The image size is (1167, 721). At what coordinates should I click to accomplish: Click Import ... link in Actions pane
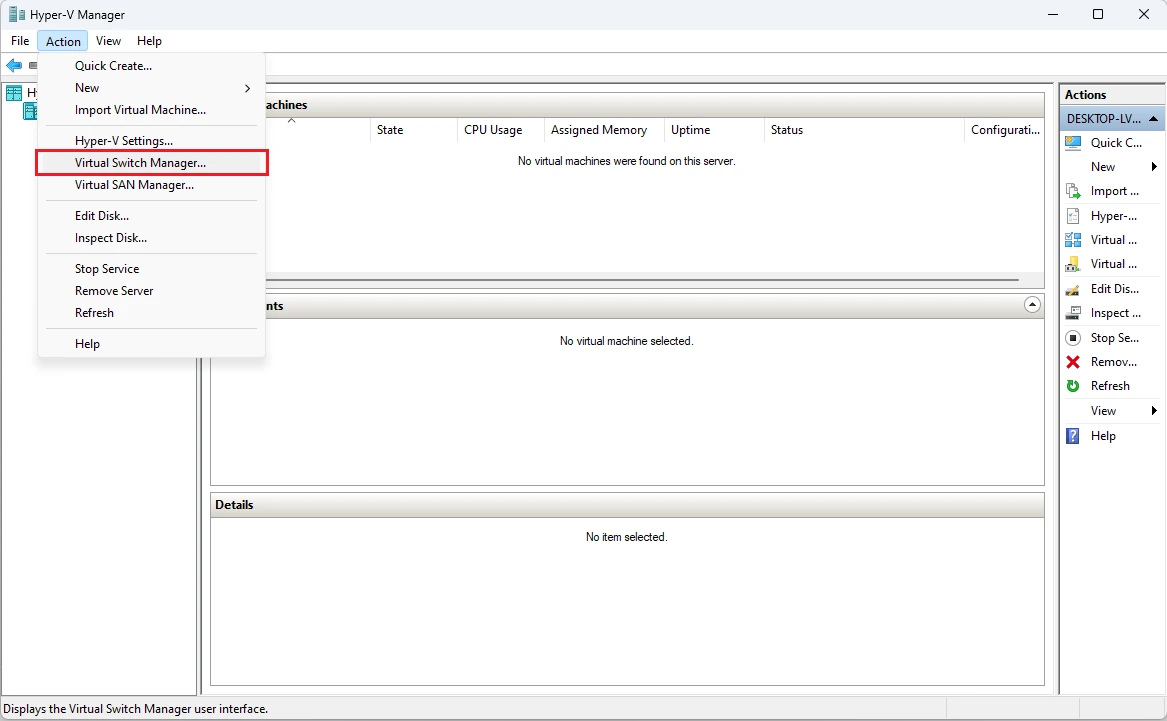1114,191
